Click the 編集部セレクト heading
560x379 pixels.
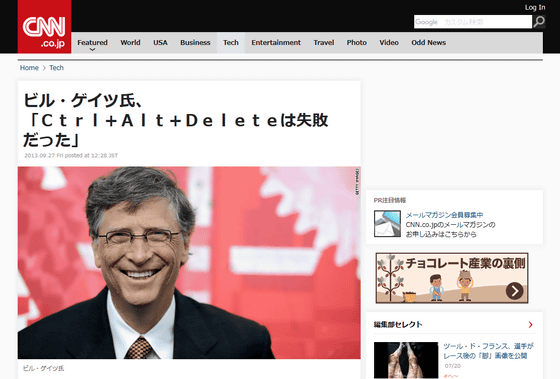398,324
